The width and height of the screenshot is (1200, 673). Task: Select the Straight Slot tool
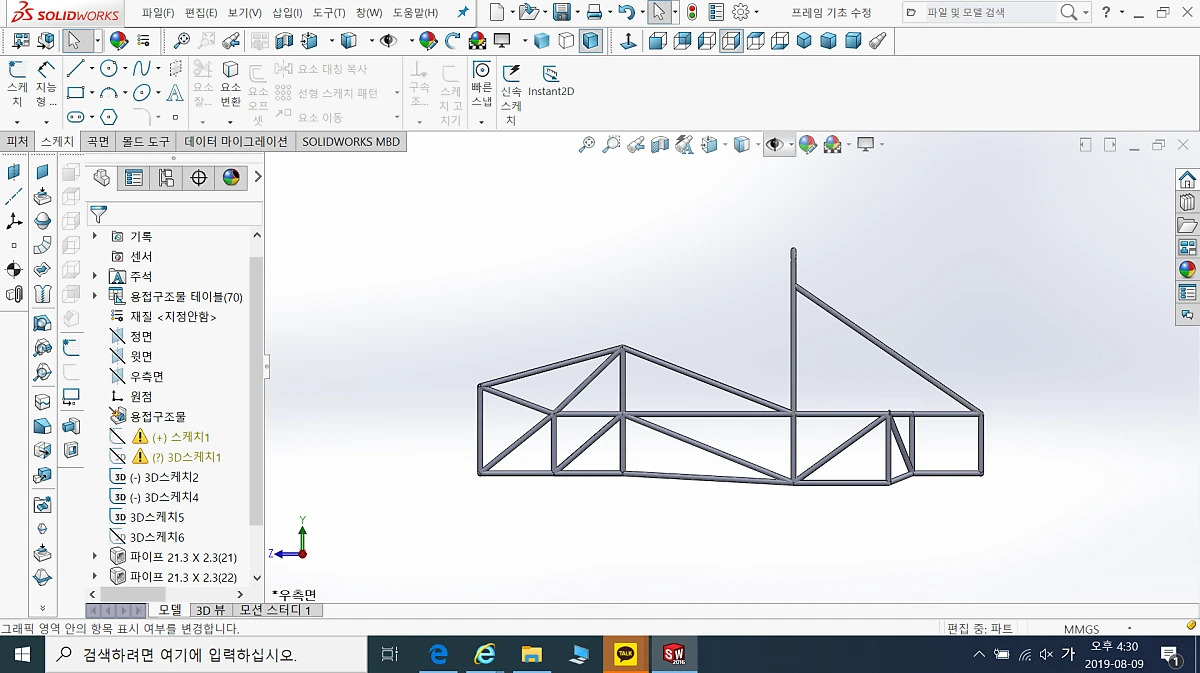(75, 117)
